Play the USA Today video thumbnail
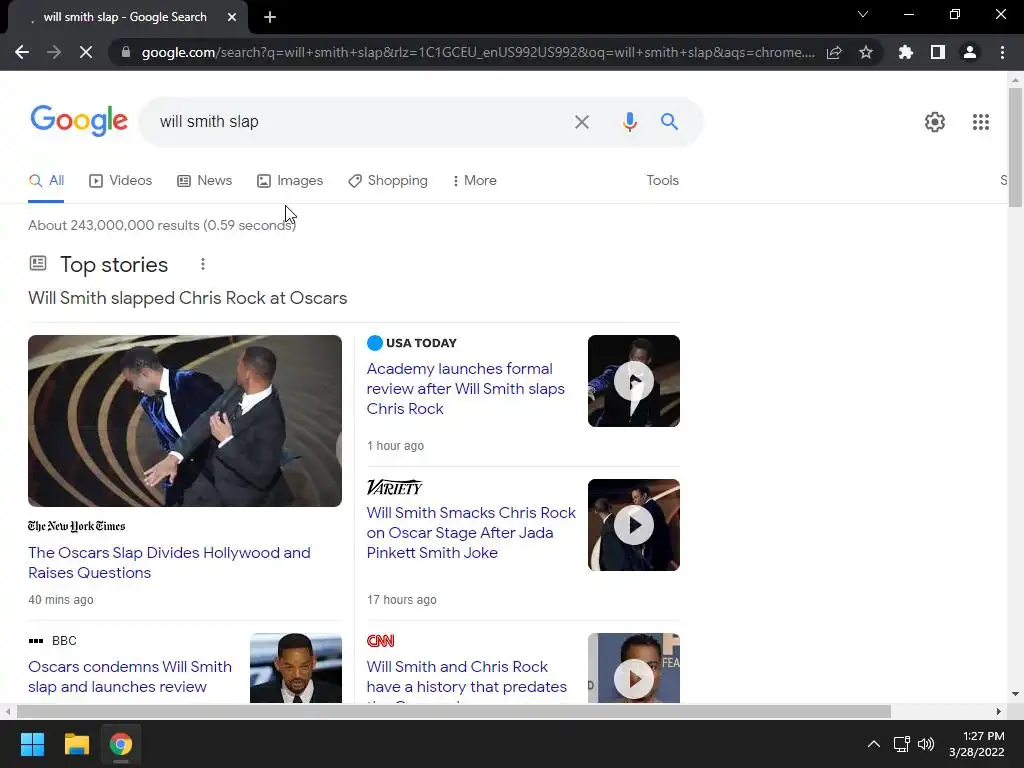The width and height of the screenshot is (1024, 768). pos(633,381)
